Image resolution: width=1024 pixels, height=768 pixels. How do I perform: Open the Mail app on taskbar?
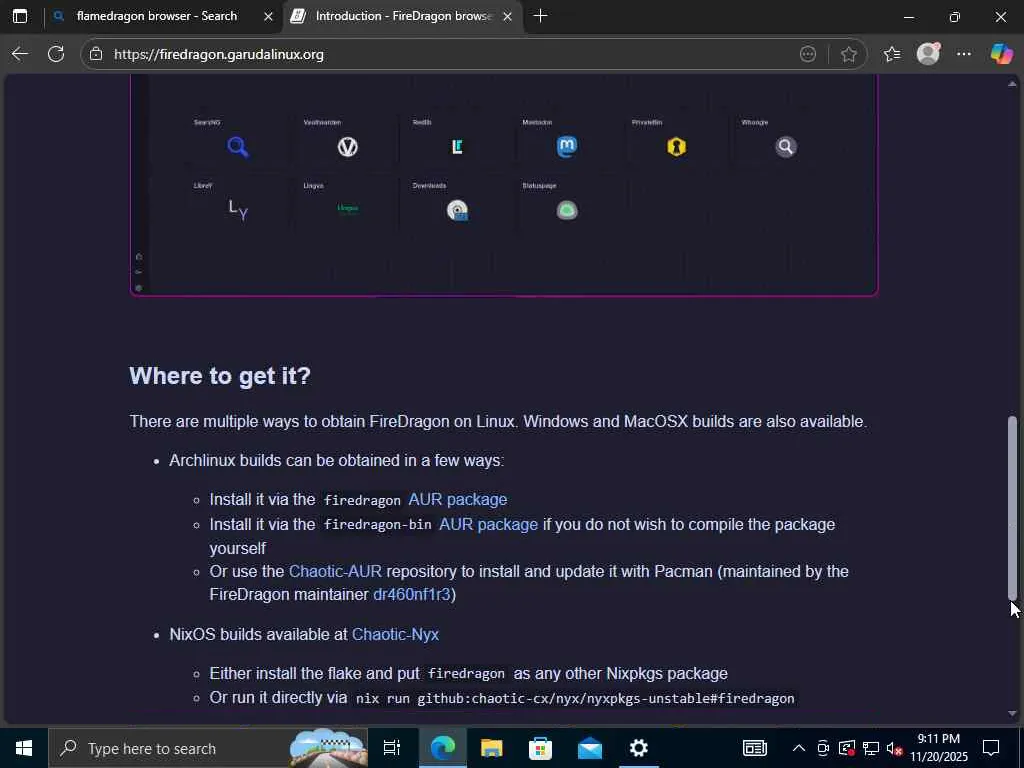pyautogui.click(x=590, y=748)
